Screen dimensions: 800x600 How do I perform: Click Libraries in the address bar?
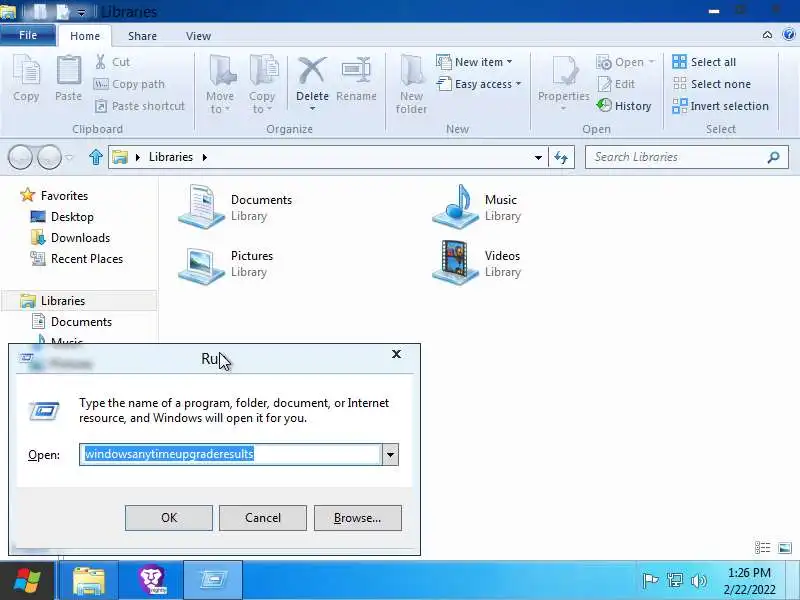pos(171,157)
